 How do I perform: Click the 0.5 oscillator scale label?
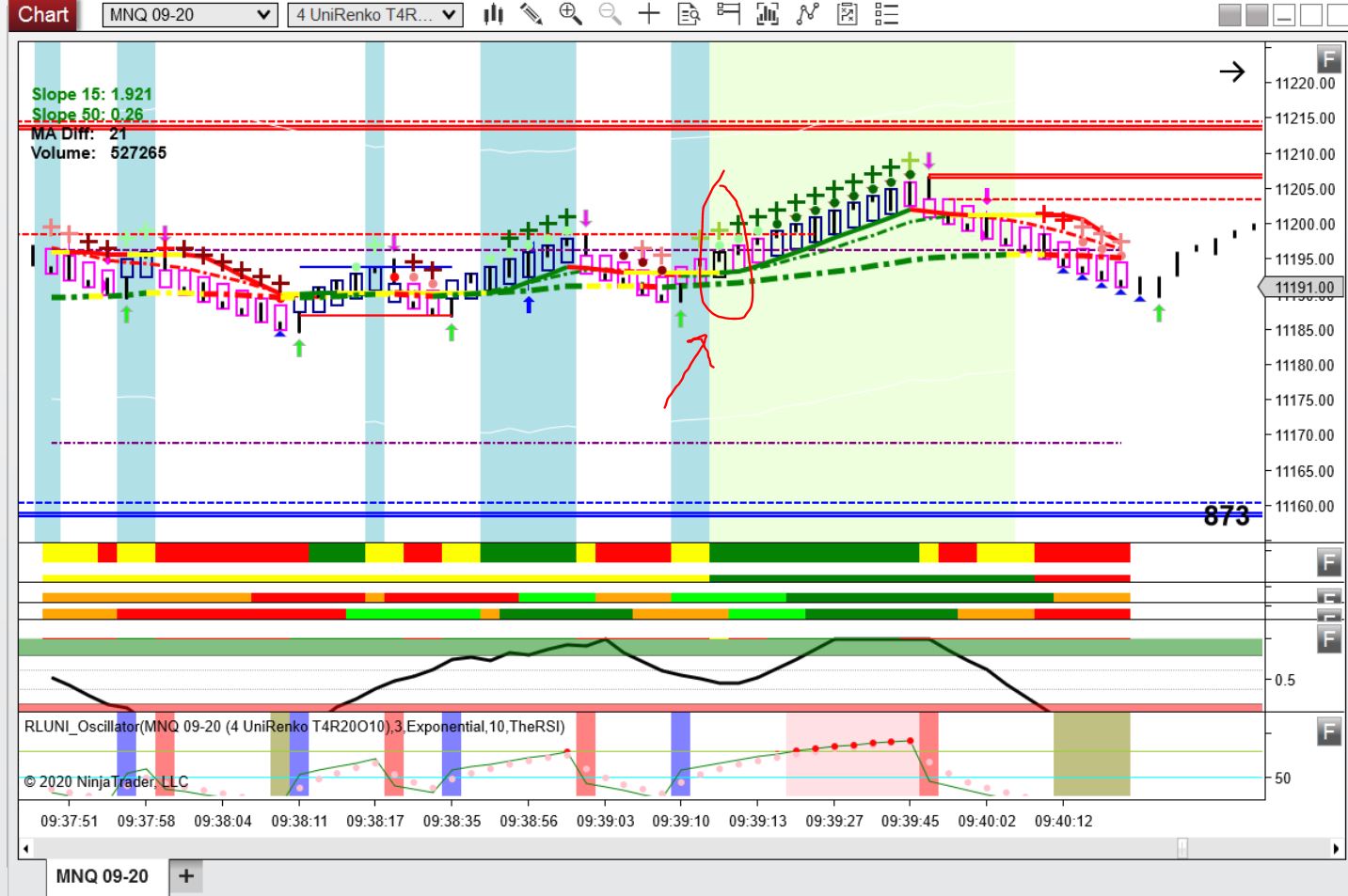[x=1285, y=680]
